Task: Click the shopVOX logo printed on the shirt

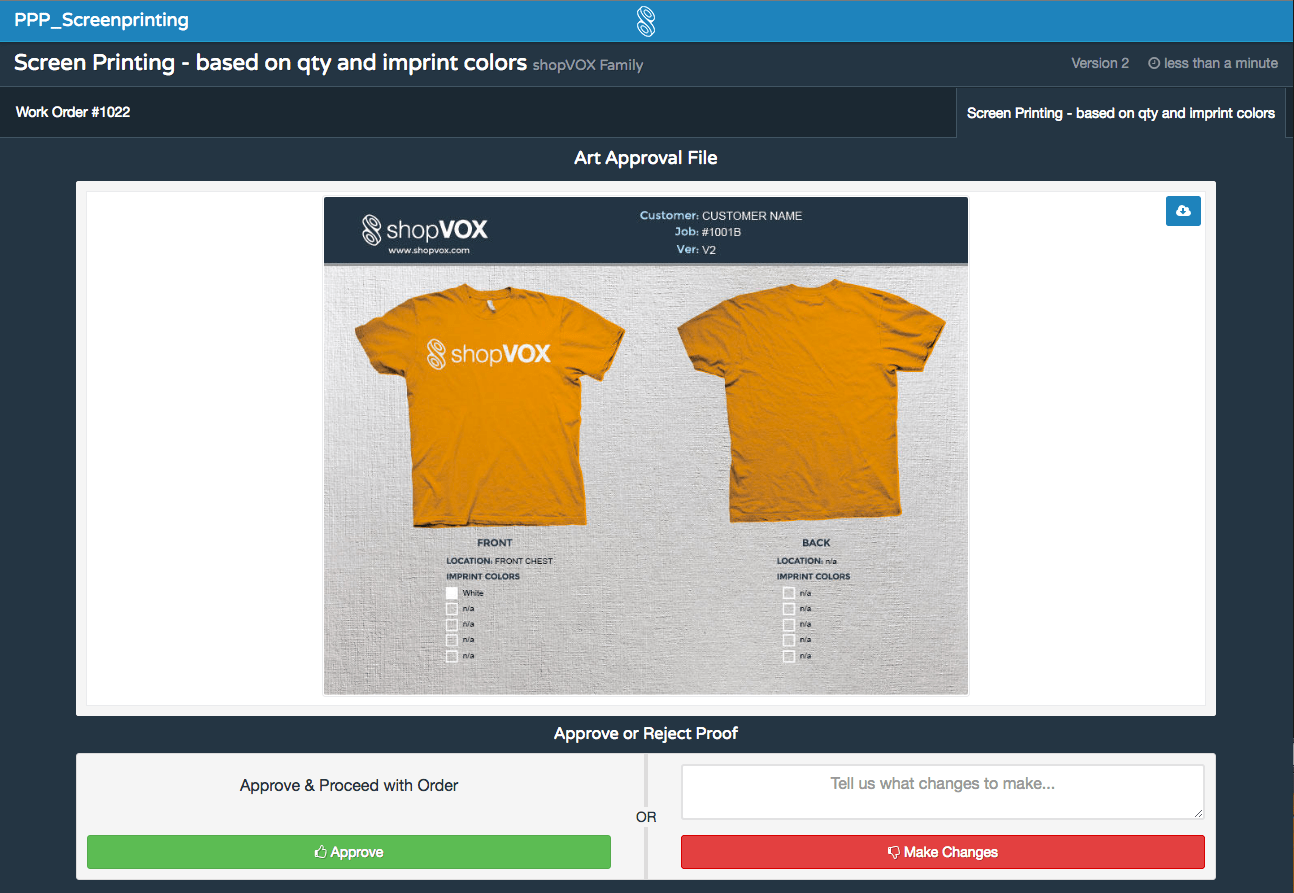Action: (490, 353)
